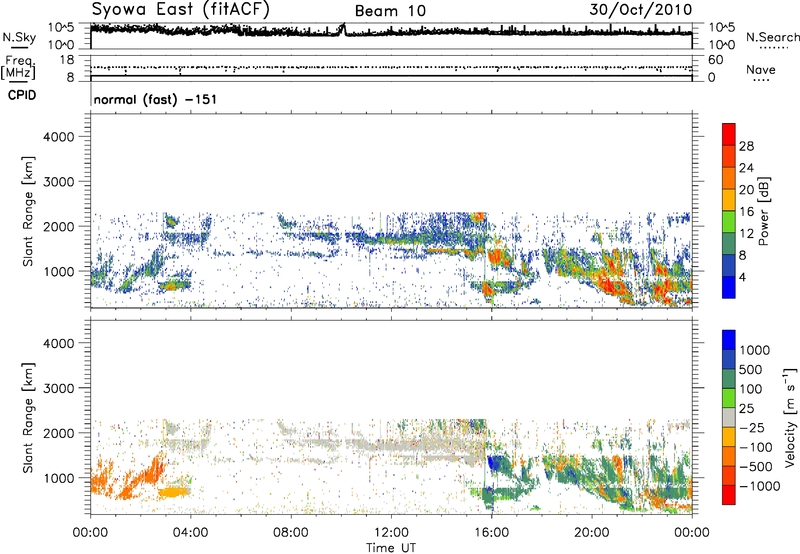The image size is (800, 554).
Task: Click the '18' left tick of frequency panel
Action: tap(67, 60)
